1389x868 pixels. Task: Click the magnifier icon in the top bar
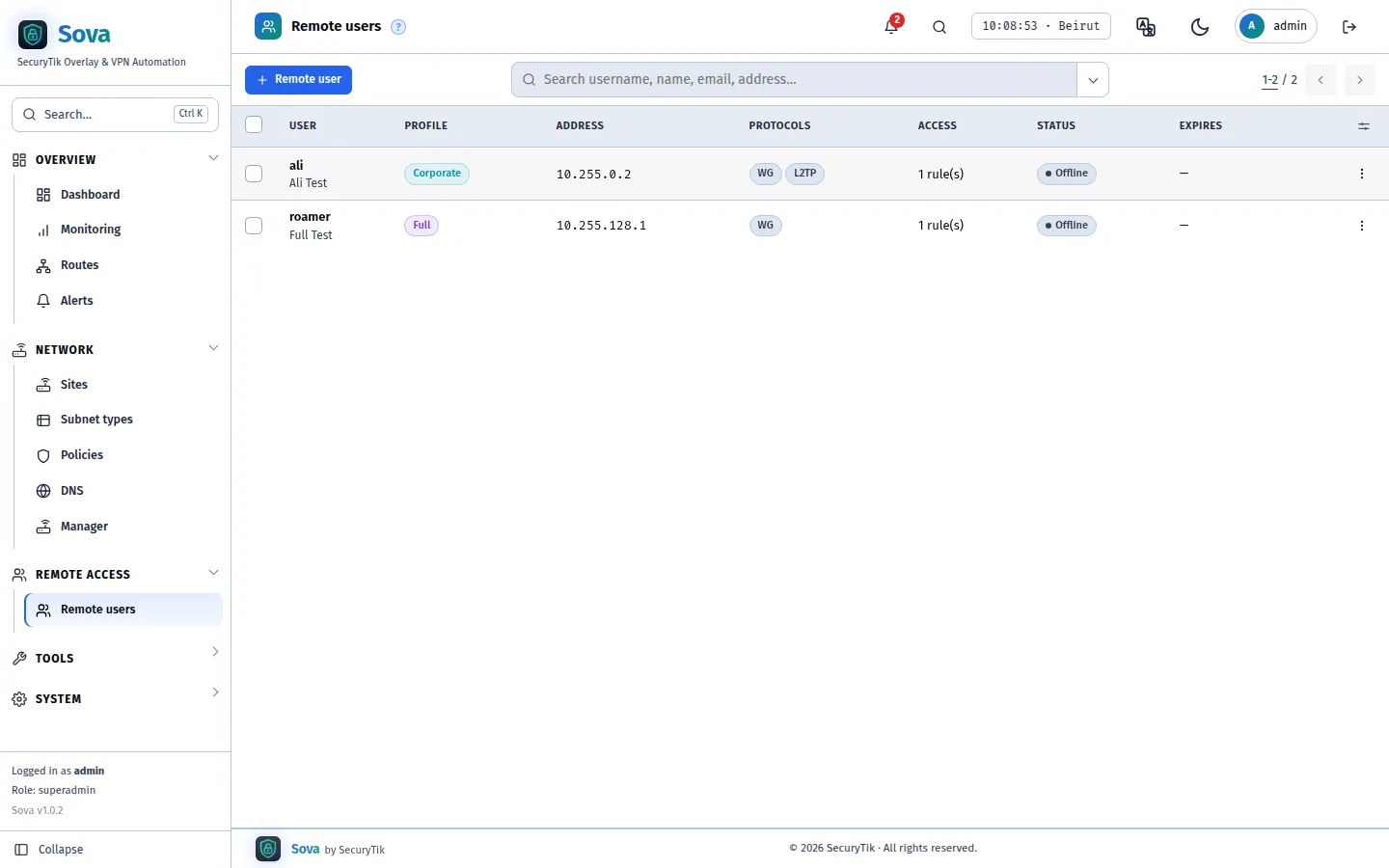940,26
